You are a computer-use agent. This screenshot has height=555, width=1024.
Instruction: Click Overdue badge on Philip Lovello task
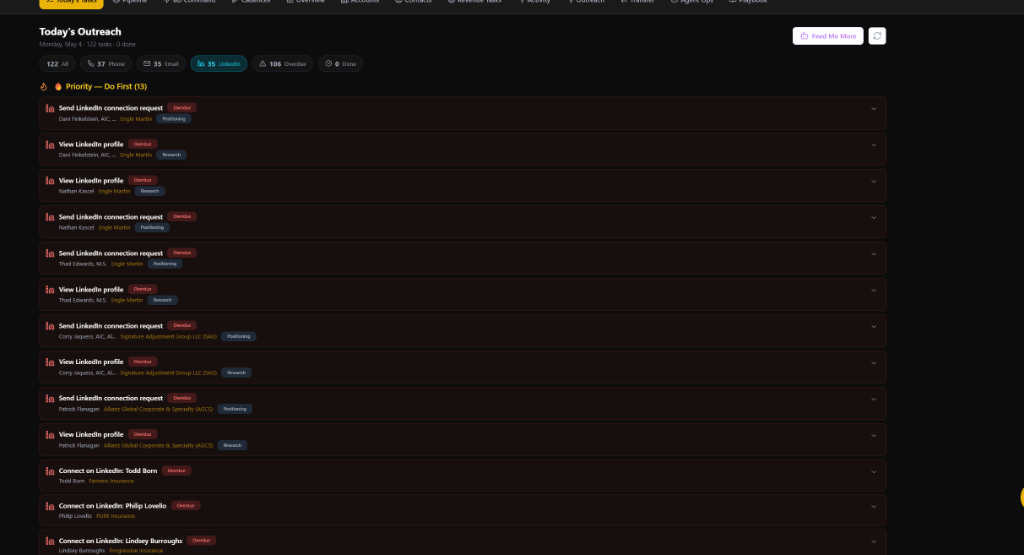[185, 505]
